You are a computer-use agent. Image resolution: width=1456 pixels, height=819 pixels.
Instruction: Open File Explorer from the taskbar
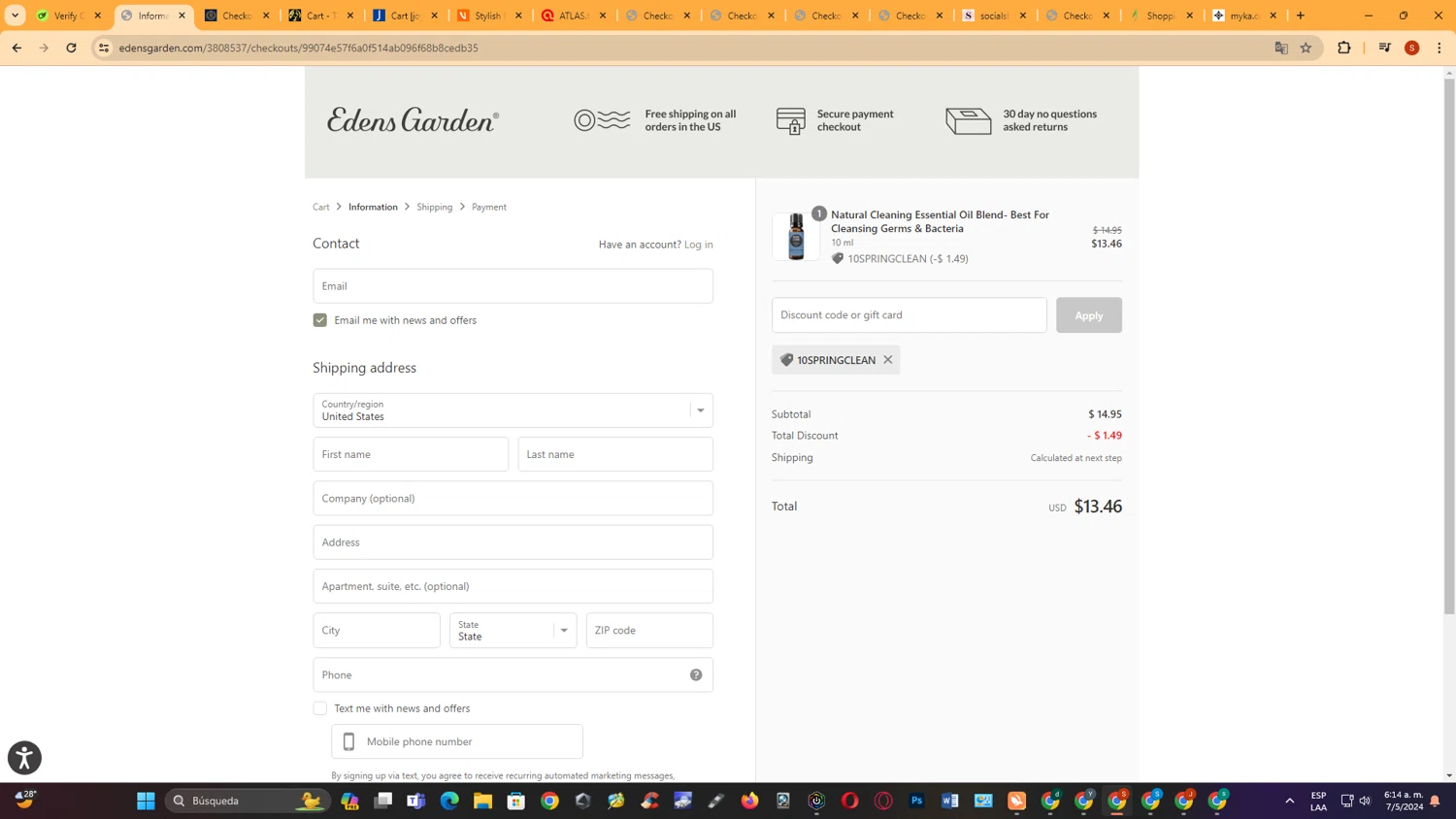pos(482,801)
